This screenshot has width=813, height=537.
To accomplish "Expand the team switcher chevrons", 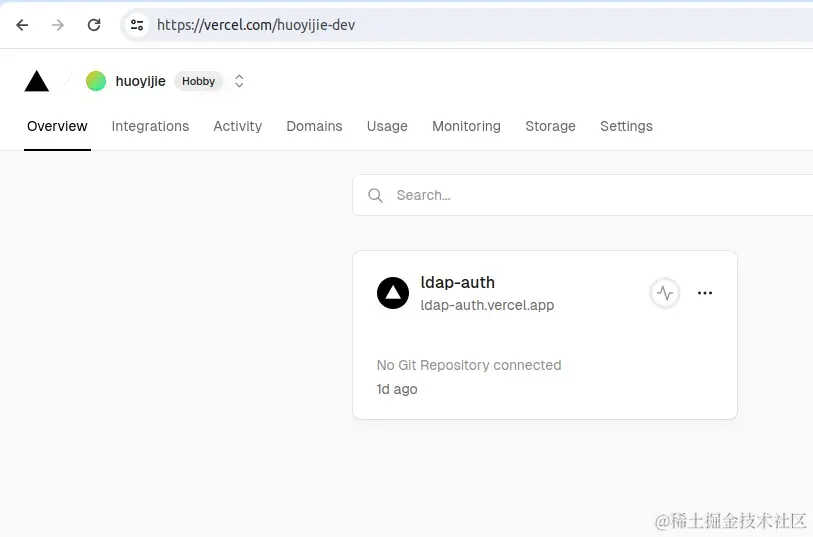I will point(239,81).
